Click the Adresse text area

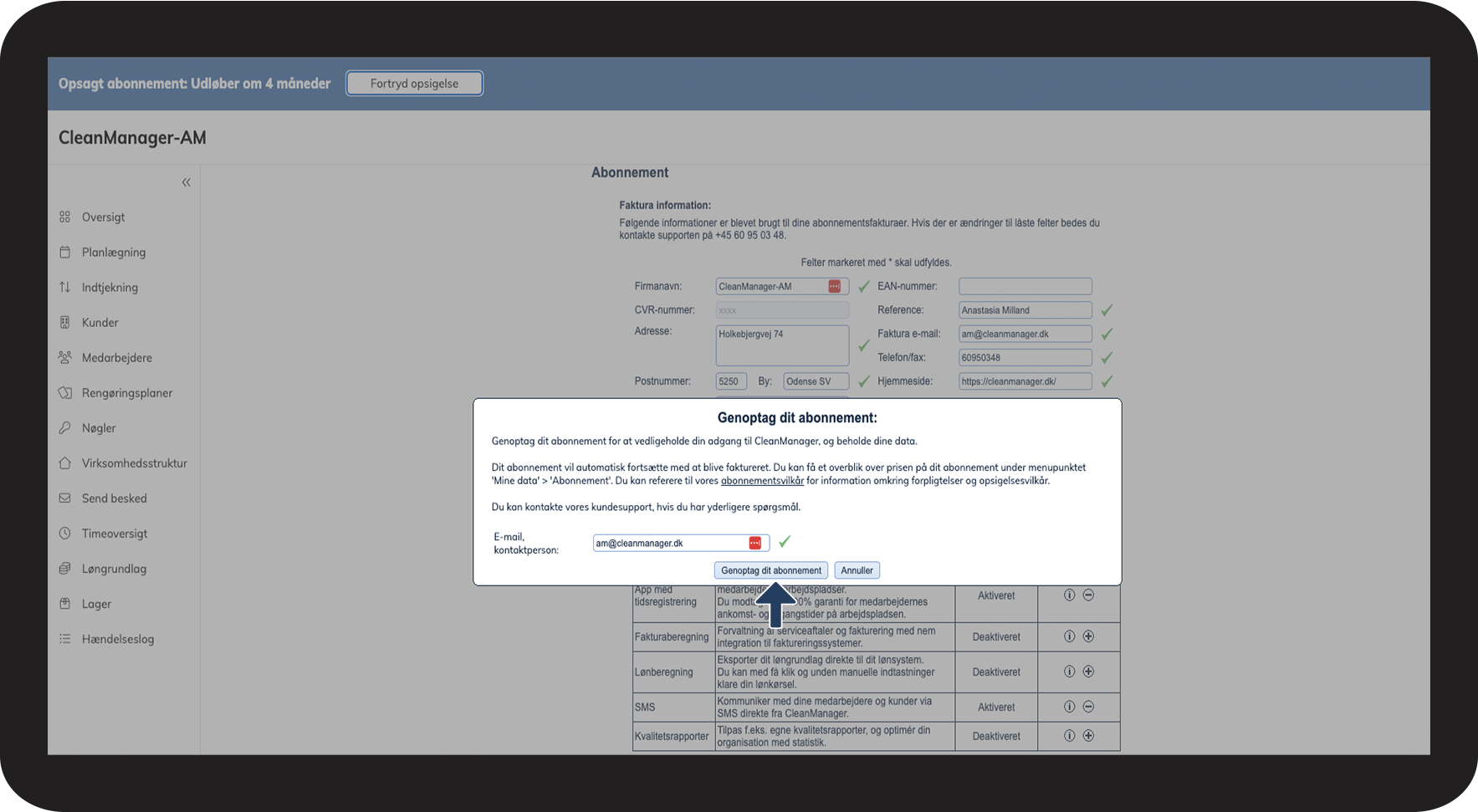(782, 345)
